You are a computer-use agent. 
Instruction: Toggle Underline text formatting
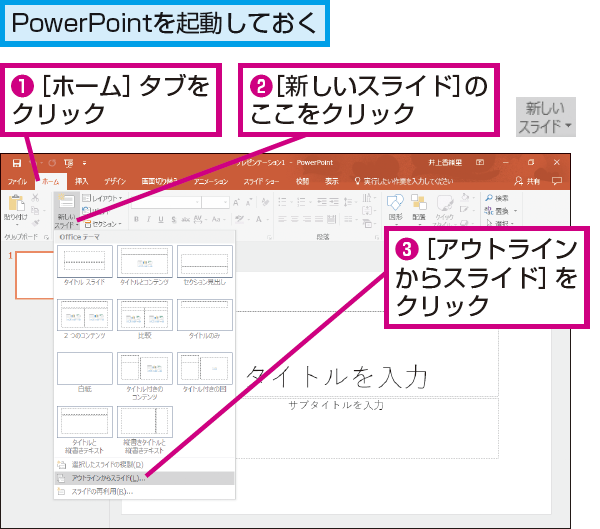pos(161,219)
